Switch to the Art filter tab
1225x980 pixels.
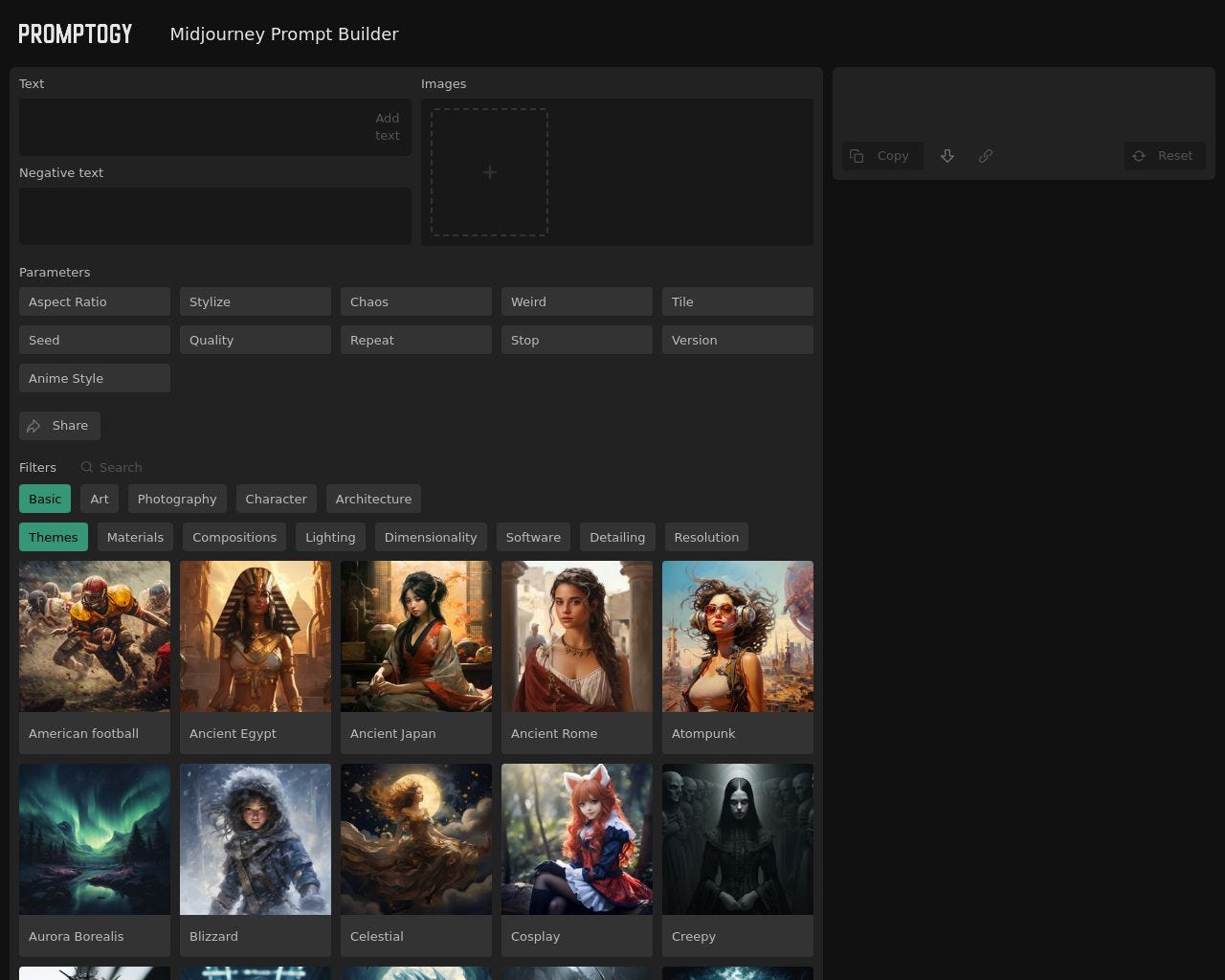point(100,499)
